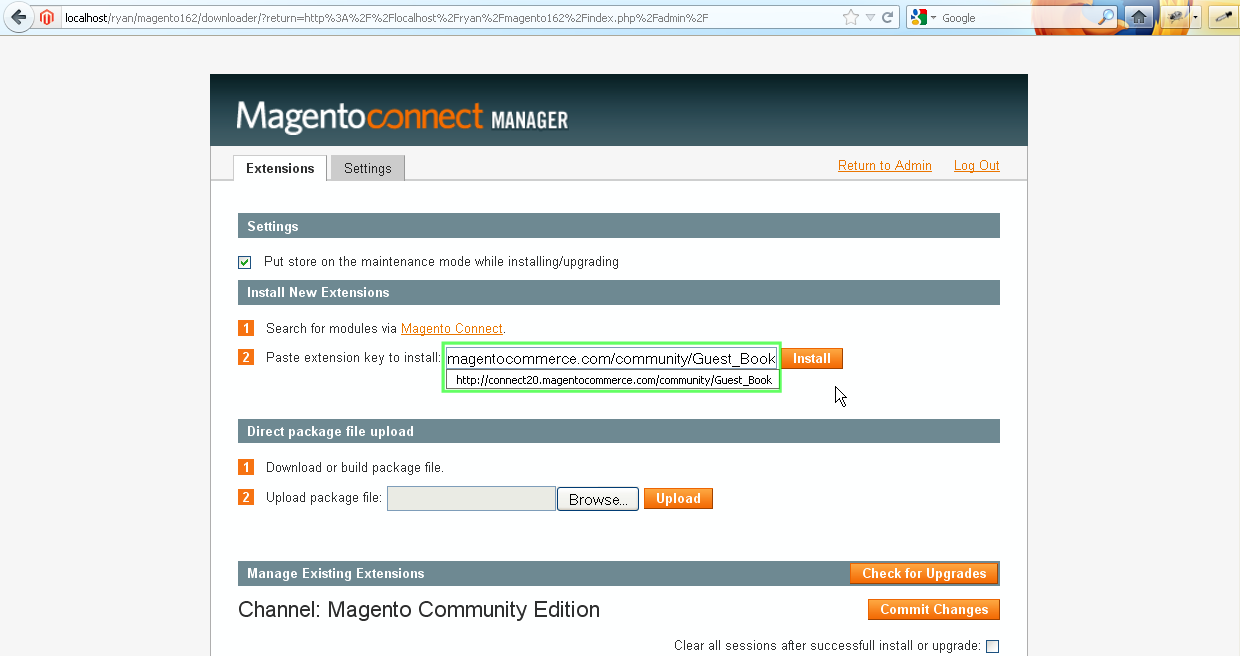Bookmark this page with the star icon

point(850,17)
